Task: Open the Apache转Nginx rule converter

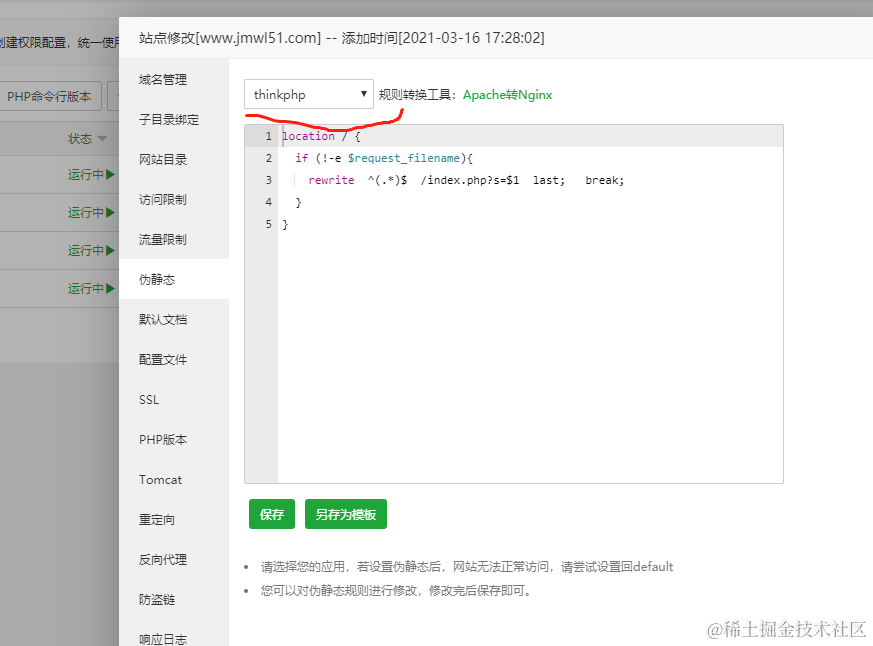Action: (x=509, y=93)
